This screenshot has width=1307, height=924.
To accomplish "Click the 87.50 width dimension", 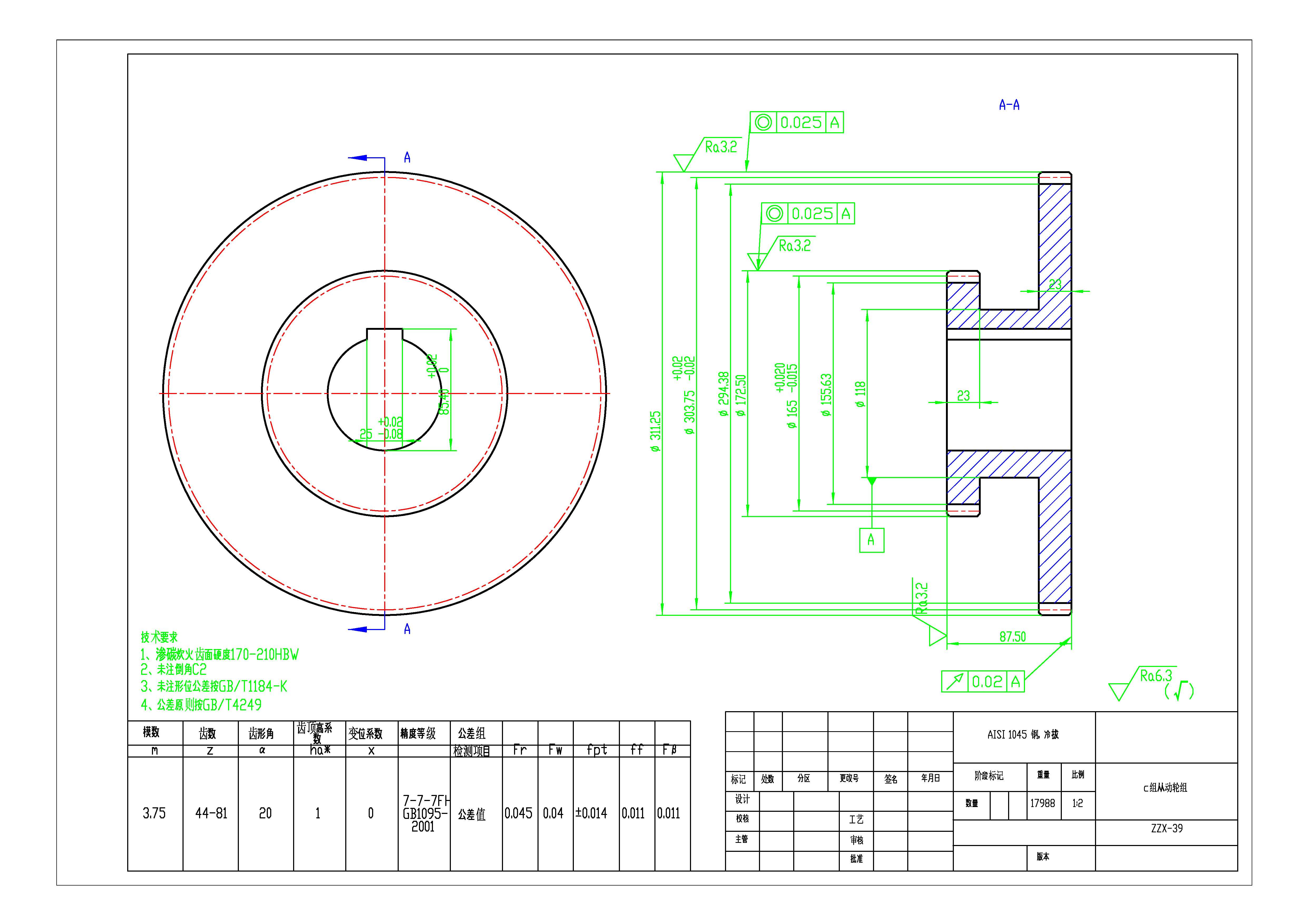I will click(1012, 636).
